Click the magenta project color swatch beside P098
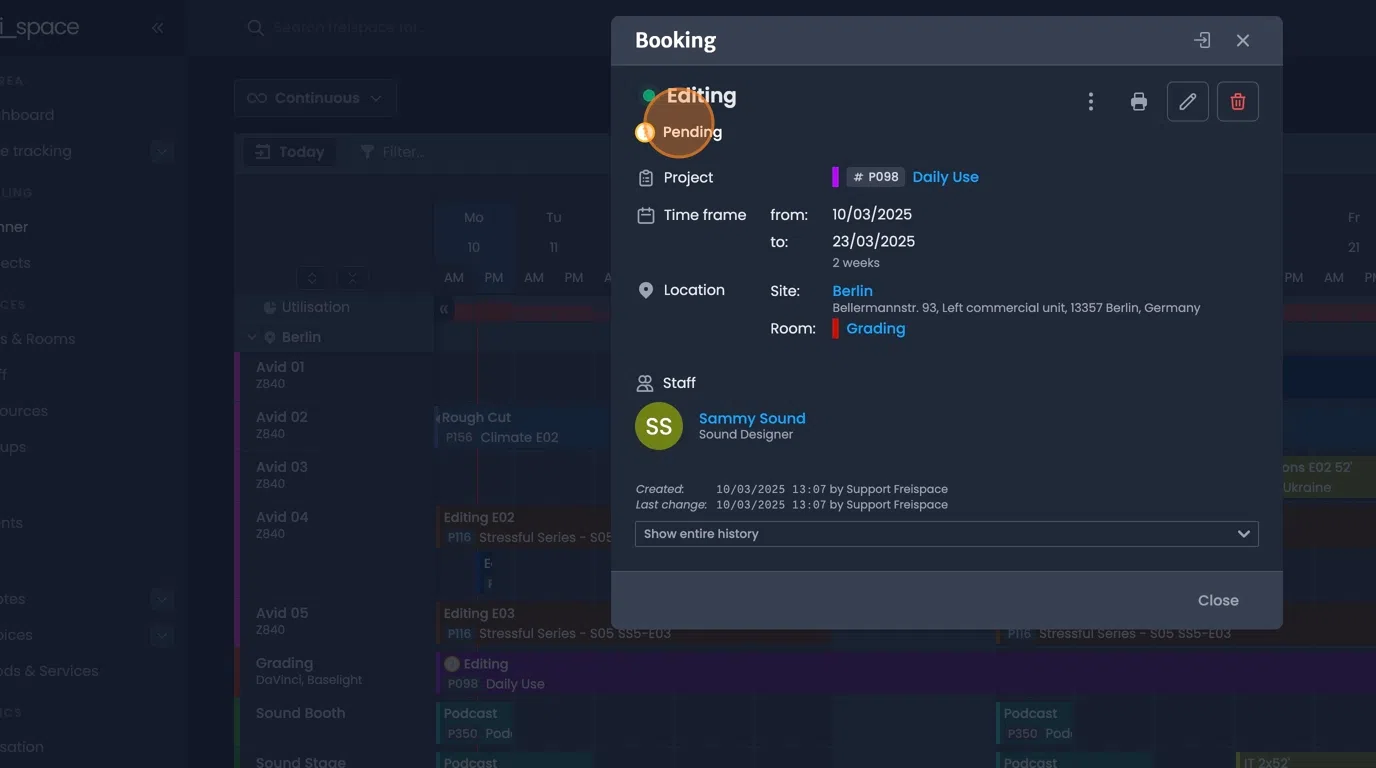The width and height of the screenshot is (1376, 768). click(x=838, y=176)
